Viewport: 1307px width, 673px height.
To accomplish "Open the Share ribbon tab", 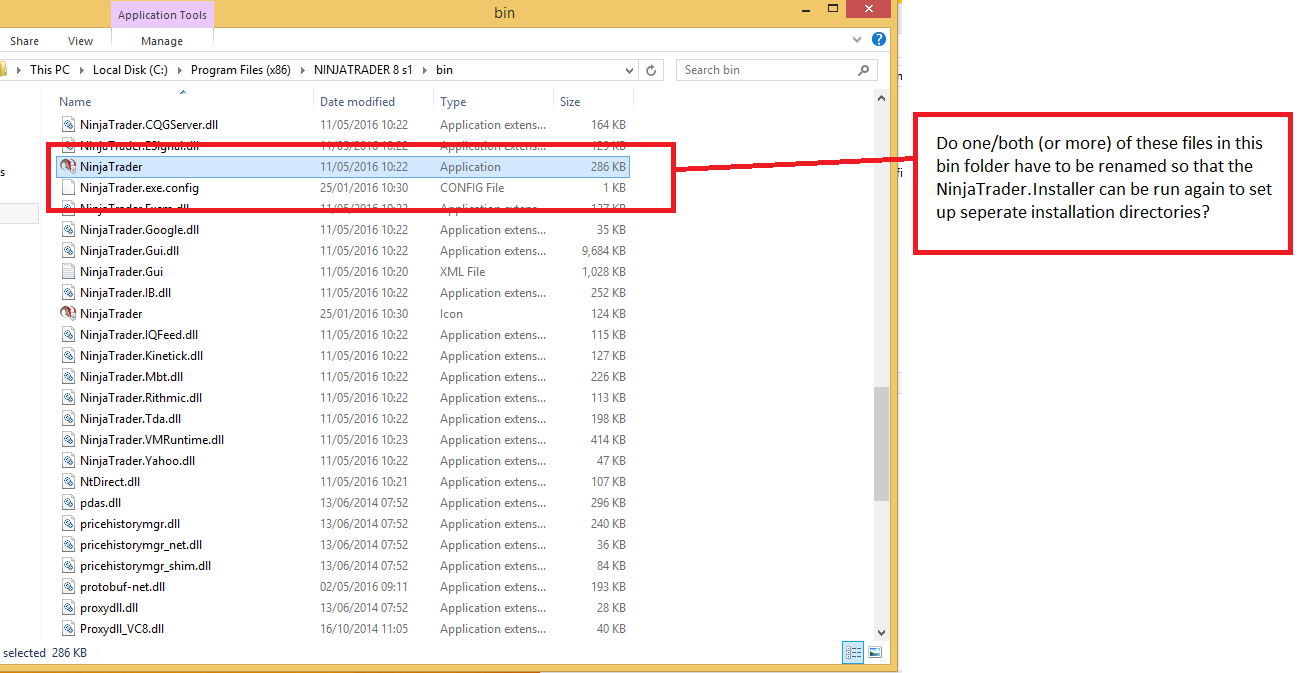I will click(x=24, y=41).
